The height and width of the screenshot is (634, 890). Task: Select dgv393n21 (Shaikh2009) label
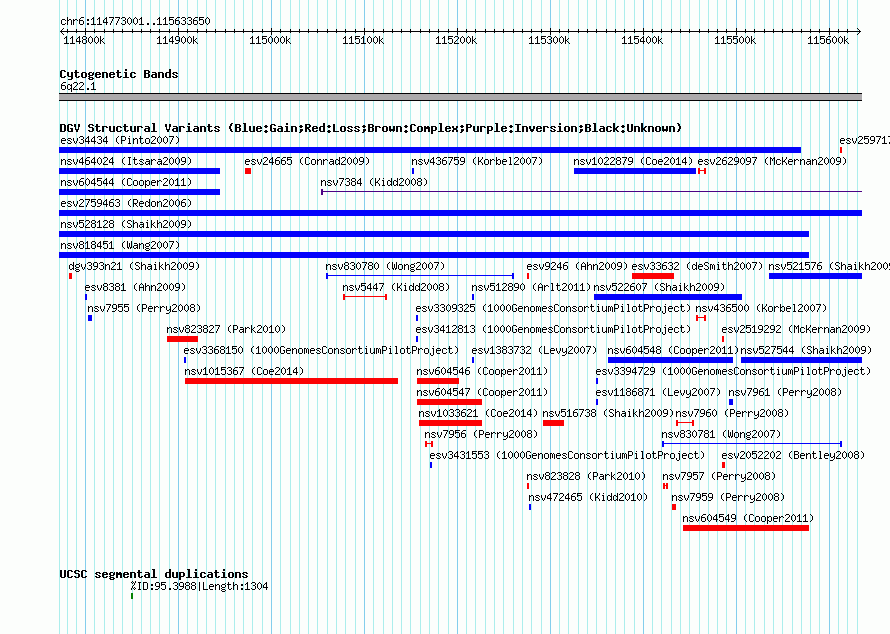pyautogui.click(x=134, y=266)
